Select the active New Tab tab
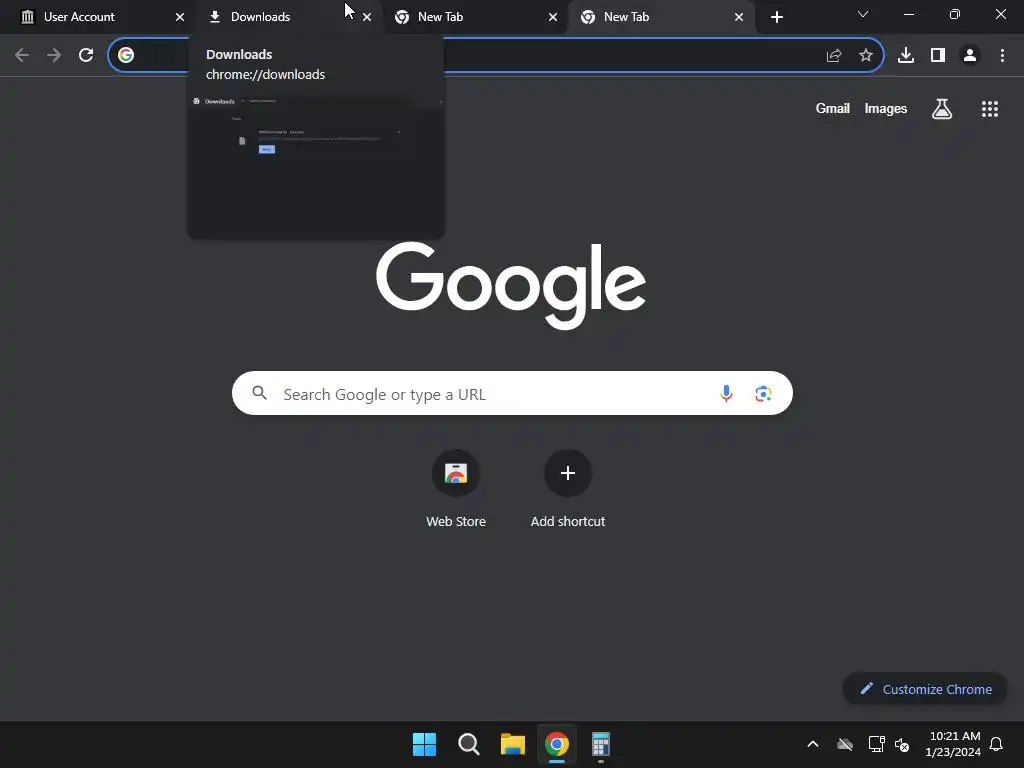This screenshot has width=1024, height=768. [x=660, y=17]
